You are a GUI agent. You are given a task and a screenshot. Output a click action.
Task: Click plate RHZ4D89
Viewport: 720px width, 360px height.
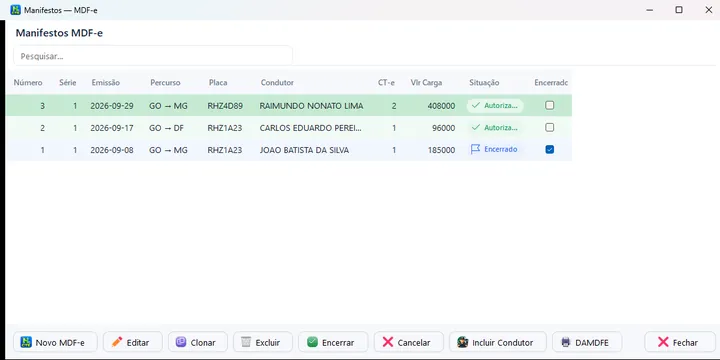click(x=225, y=106)
